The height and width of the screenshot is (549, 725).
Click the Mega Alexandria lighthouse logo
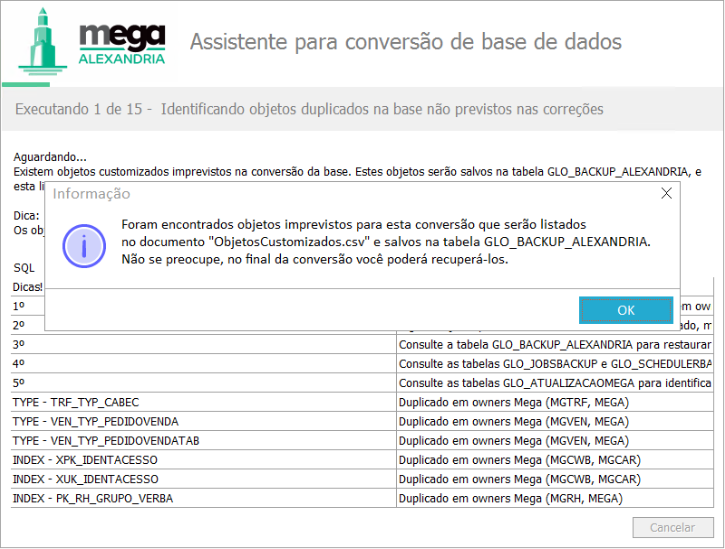point(92,45)
